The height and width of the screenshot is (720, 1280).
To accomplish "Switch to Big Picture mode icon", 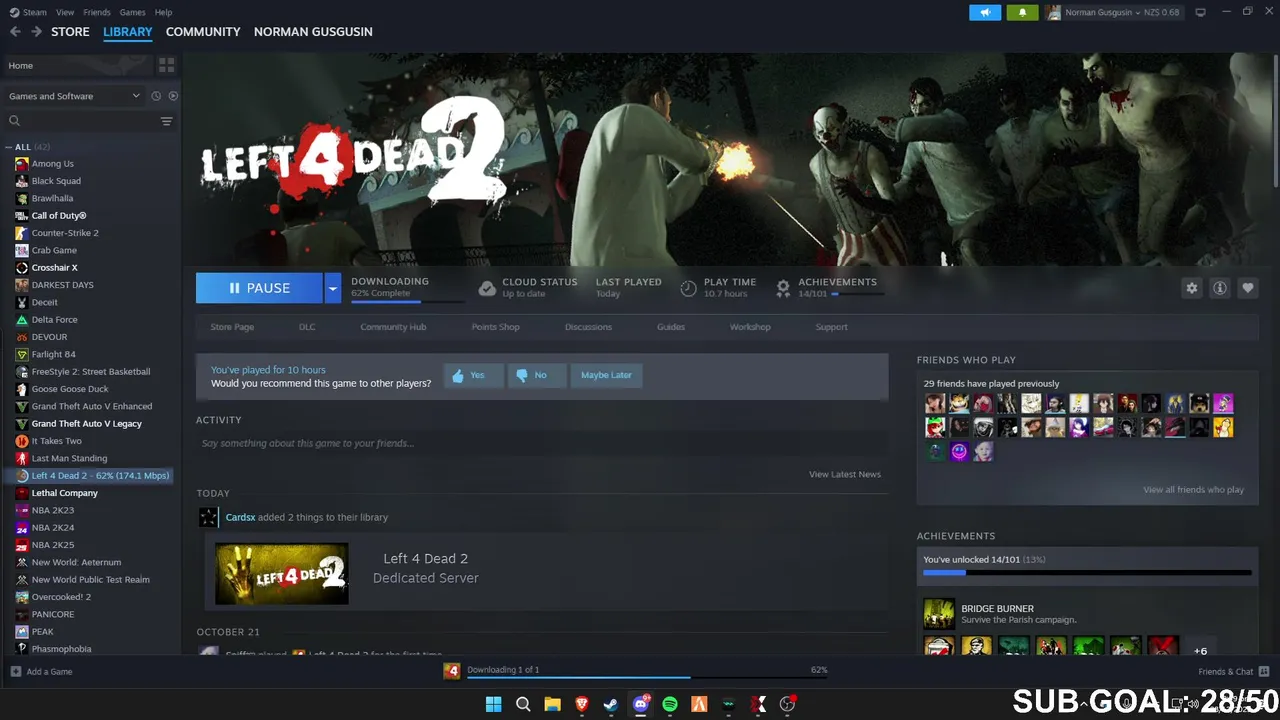I will coord(1200,12).
